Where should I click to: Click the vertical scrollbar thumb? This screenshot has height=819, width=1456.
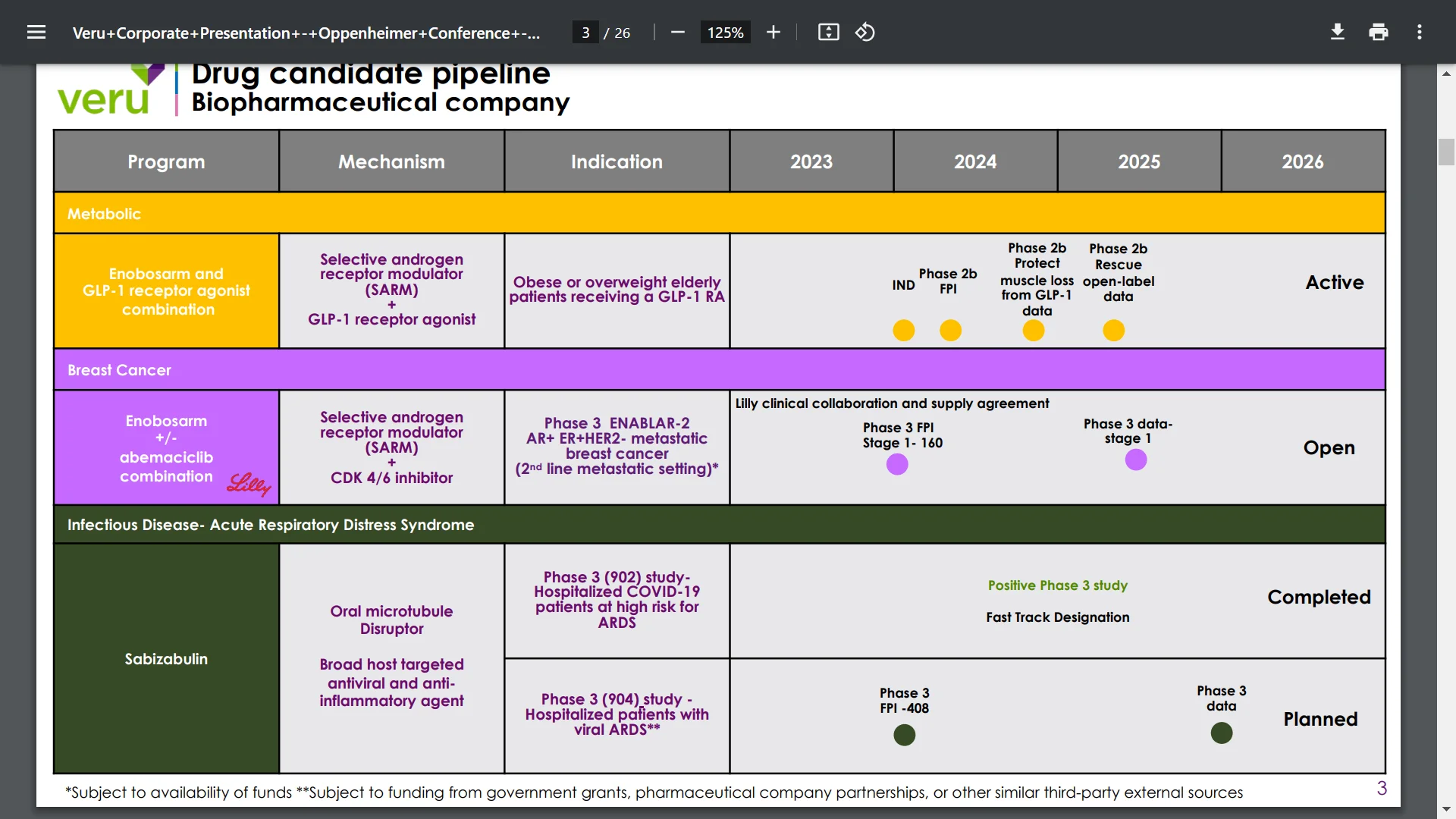(x=1446, y=152)
